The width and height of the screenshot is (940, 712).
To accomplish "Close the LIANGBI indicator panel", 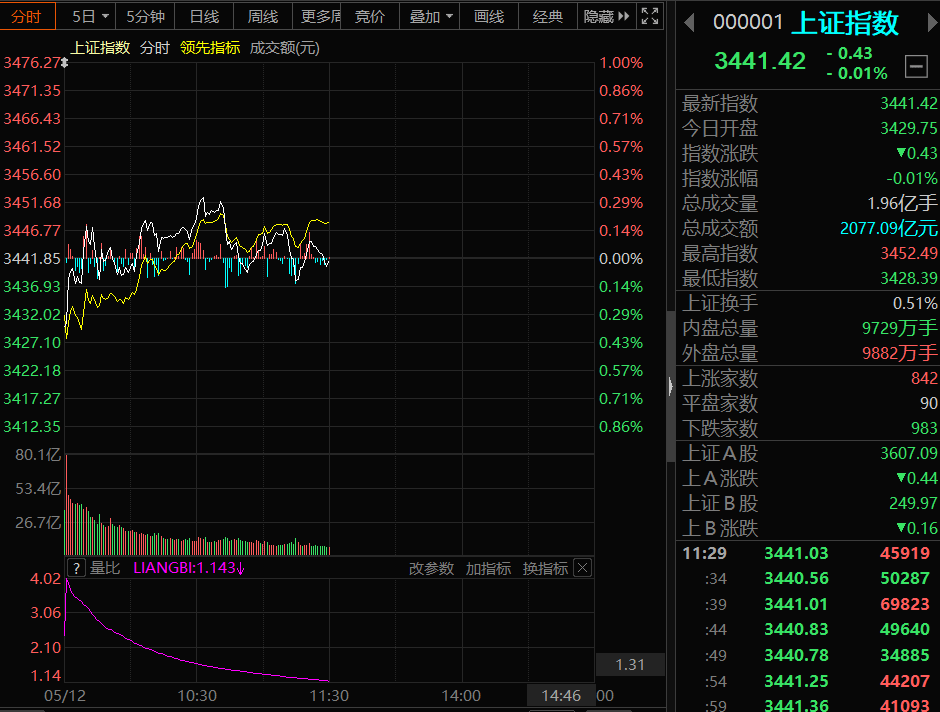I will pos(583,568).
